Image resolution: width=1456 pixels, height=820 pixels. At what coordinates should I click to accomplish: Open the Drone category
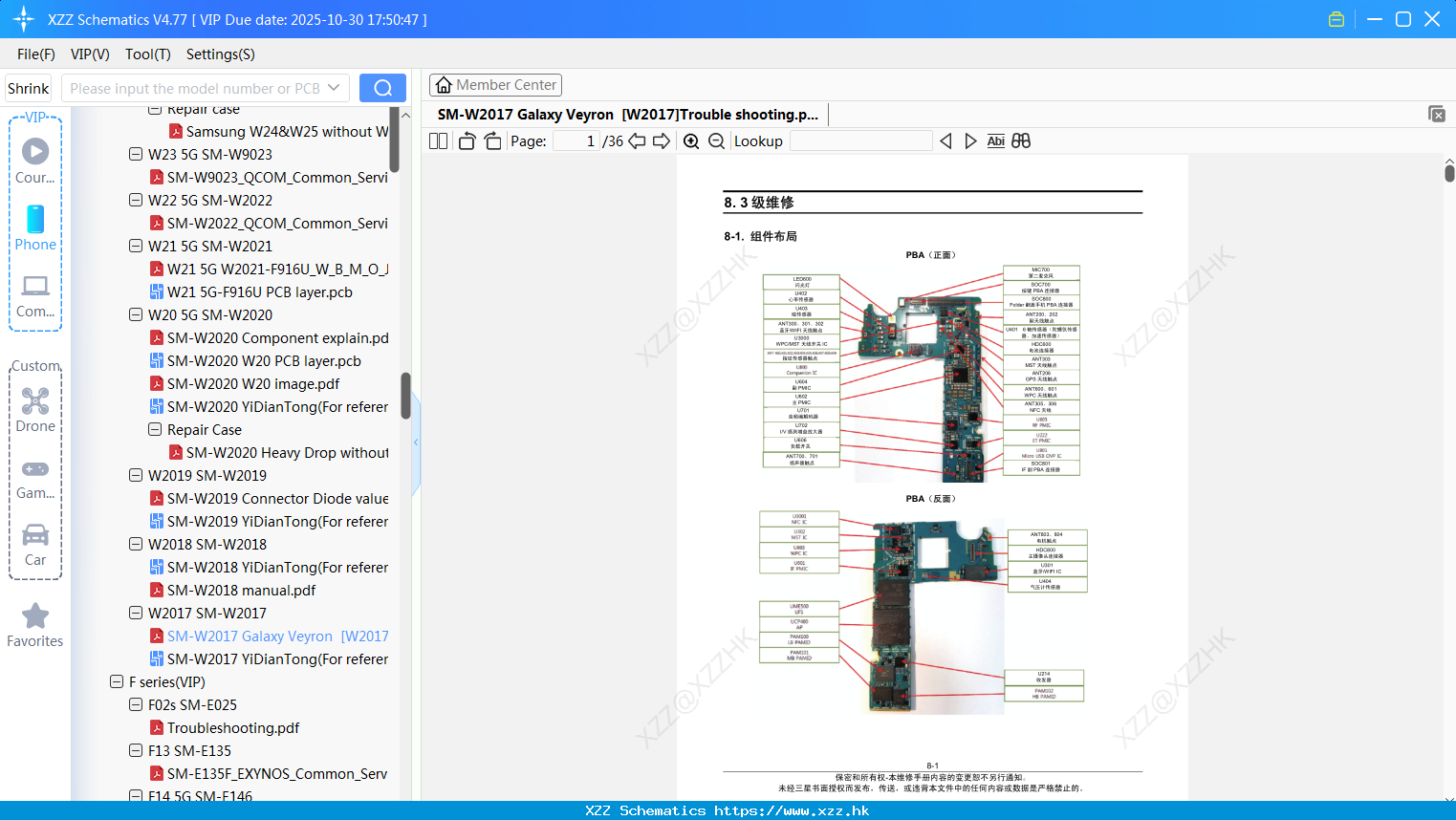tap(35, 410)
